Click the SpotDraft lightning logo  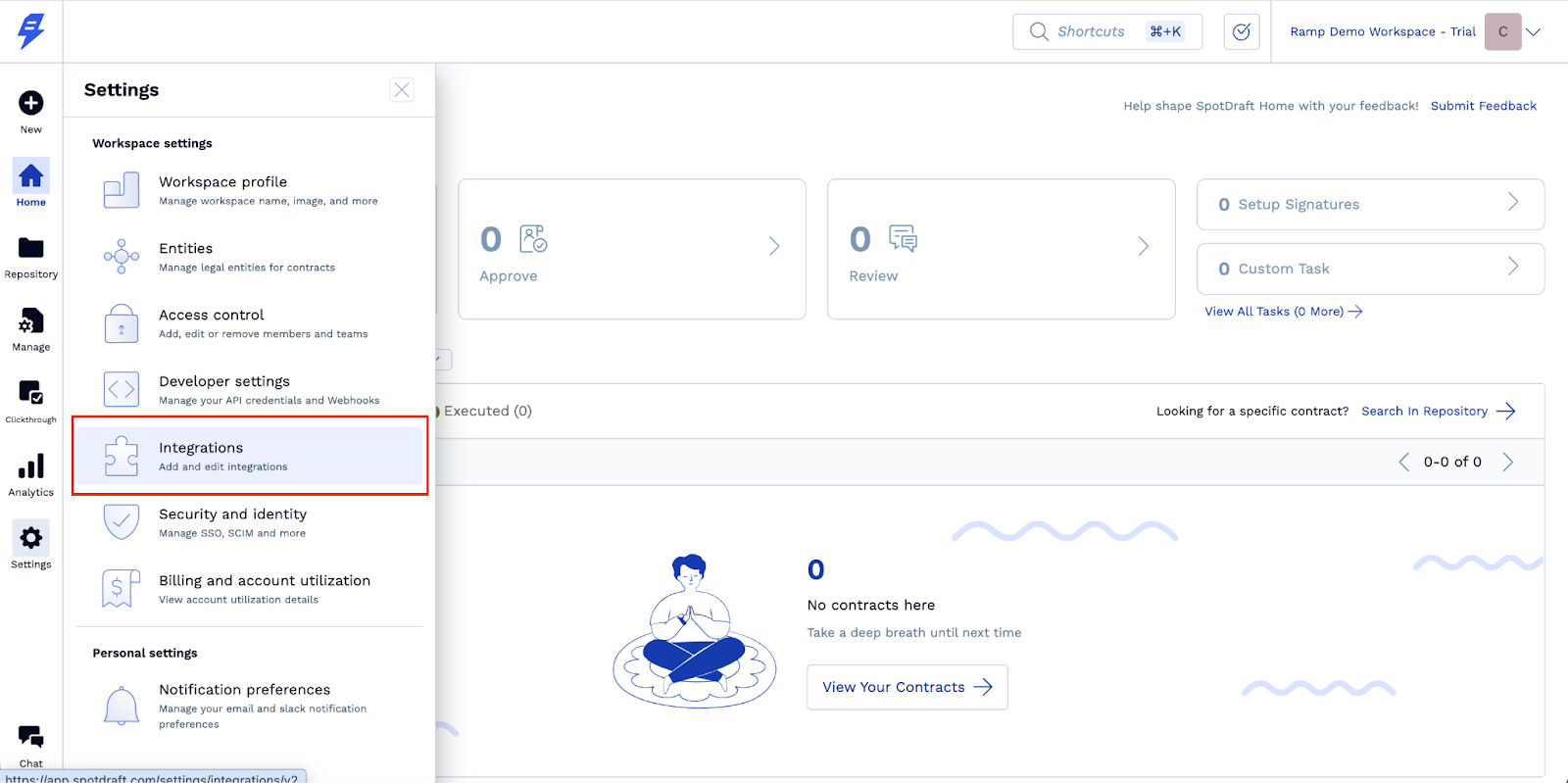coord(31,31)
